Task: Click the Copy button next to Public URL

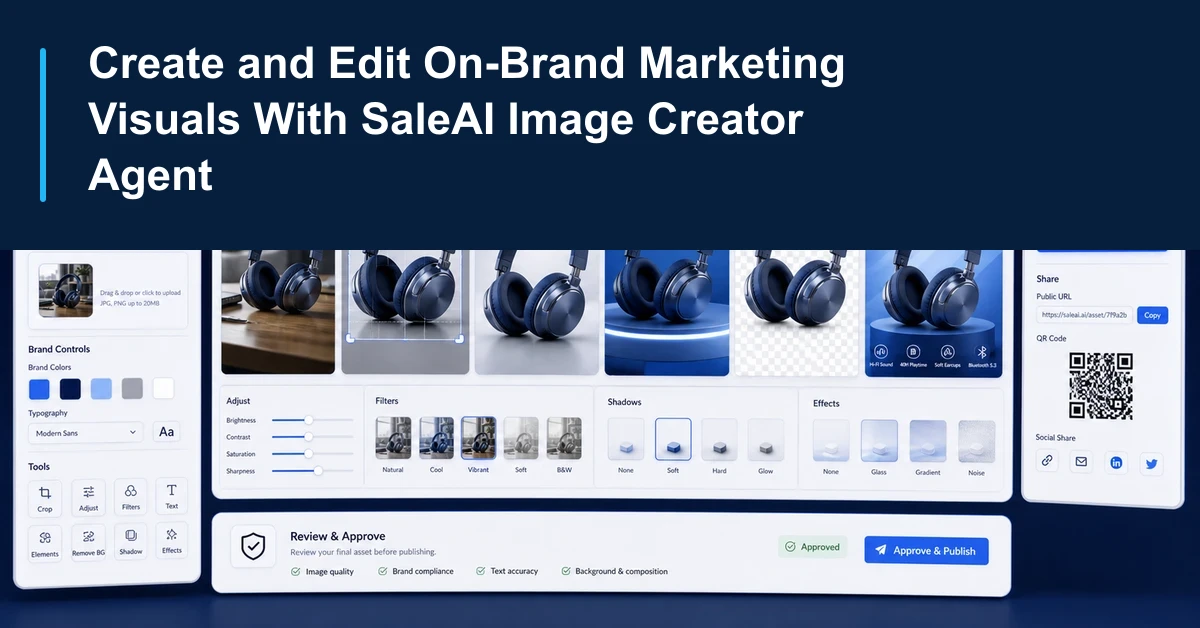Action: [1152, 315]
